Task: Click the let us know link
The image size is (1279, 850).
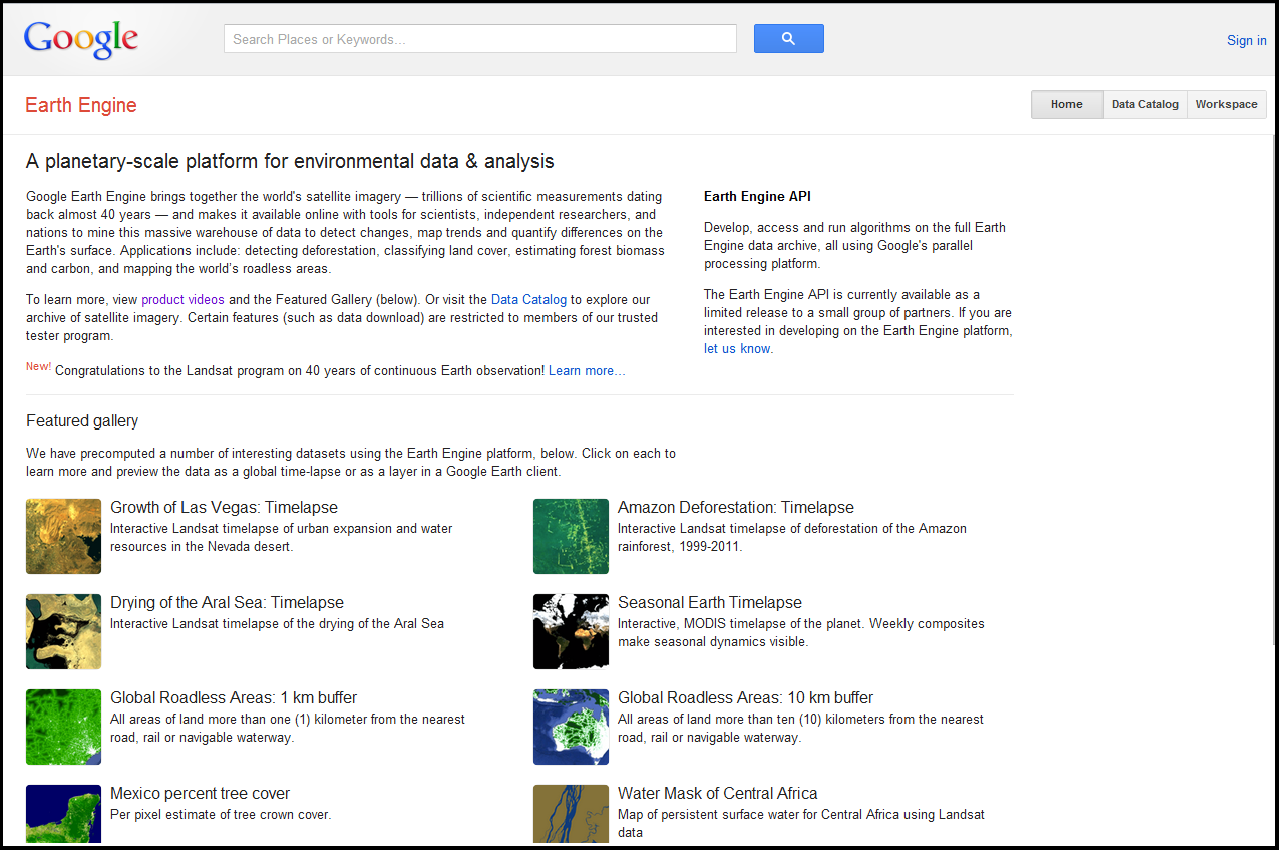Action: coord(737,349)
